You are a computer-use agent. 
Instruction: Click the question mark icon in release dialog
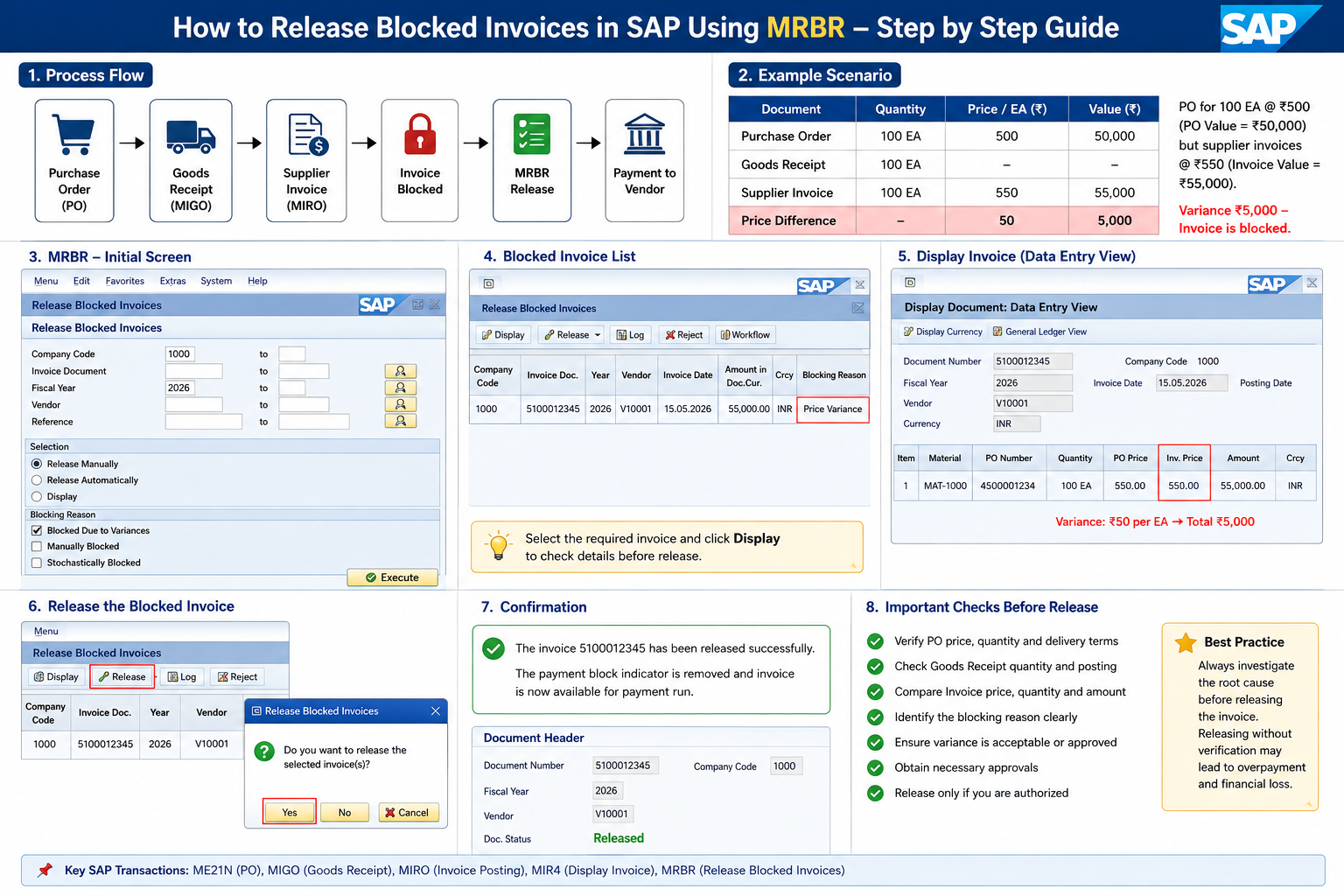[x=264, y=751]
